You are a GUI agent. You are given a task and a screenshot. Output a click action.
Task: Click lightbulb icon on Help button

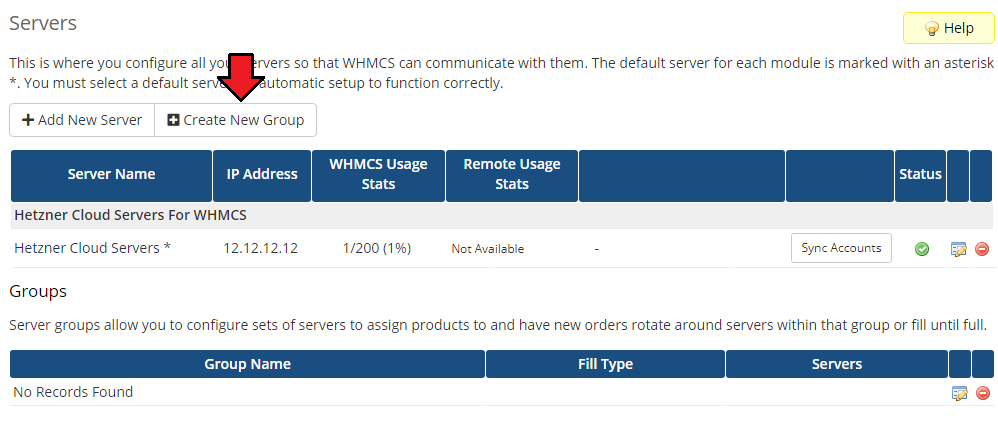(931, 29)
